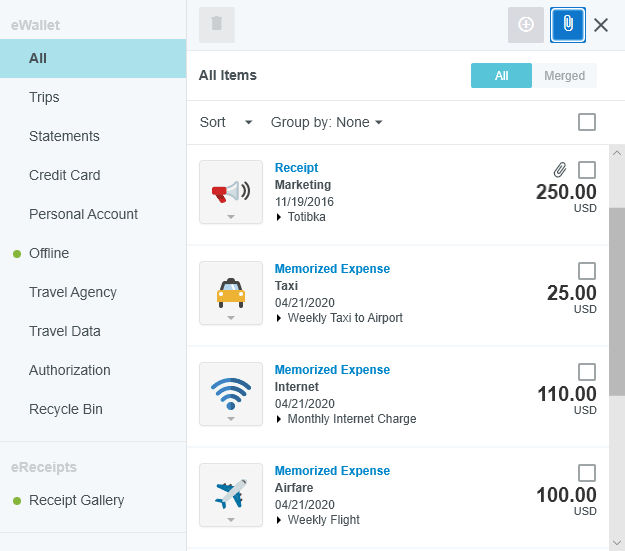625x551 pixels.
Task: Click the blue paperclip attach button
Action: 568,25
